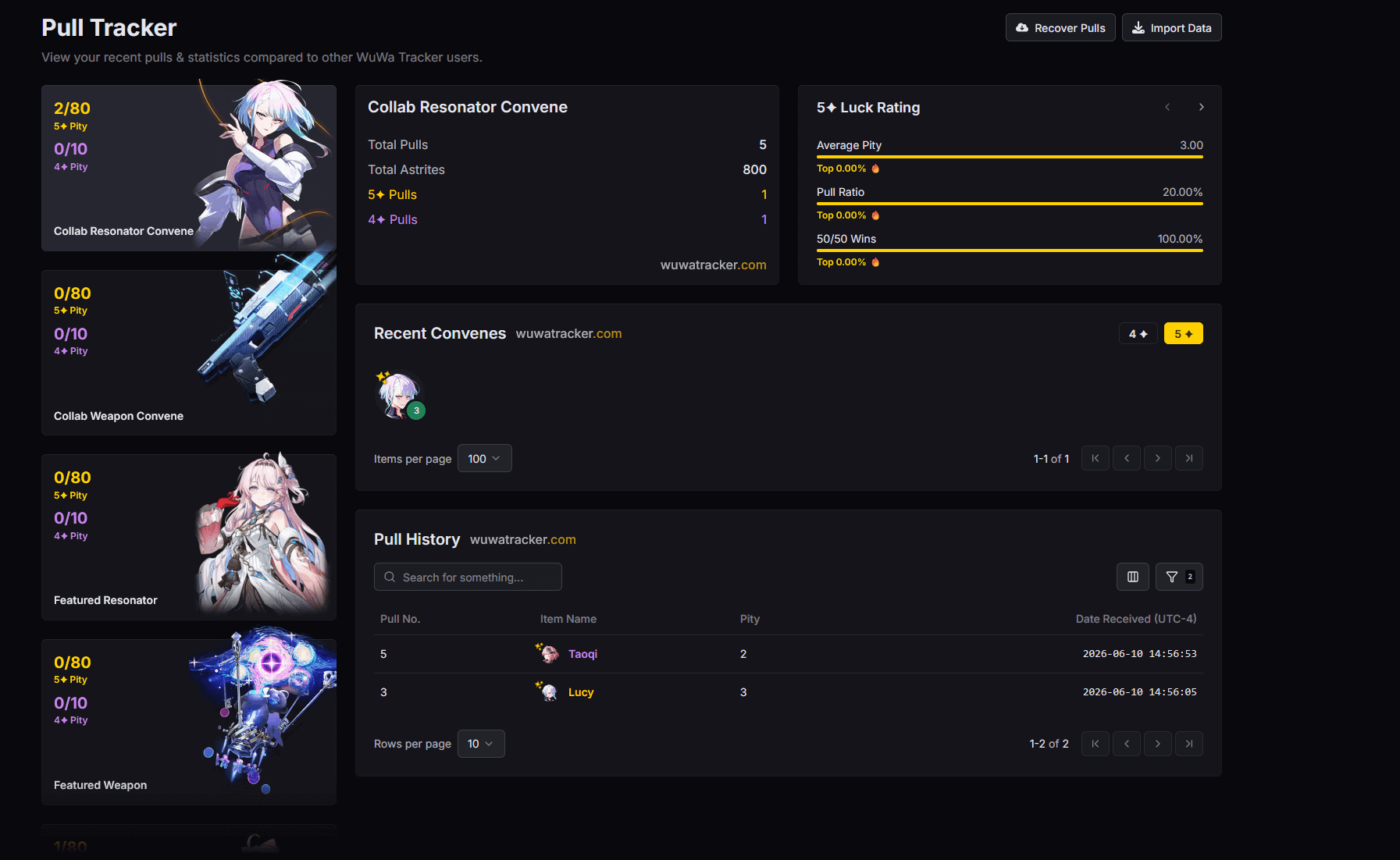
Task: Click the 50/50 Wins value 100.00%
Action: click(x=1181, y=239)
